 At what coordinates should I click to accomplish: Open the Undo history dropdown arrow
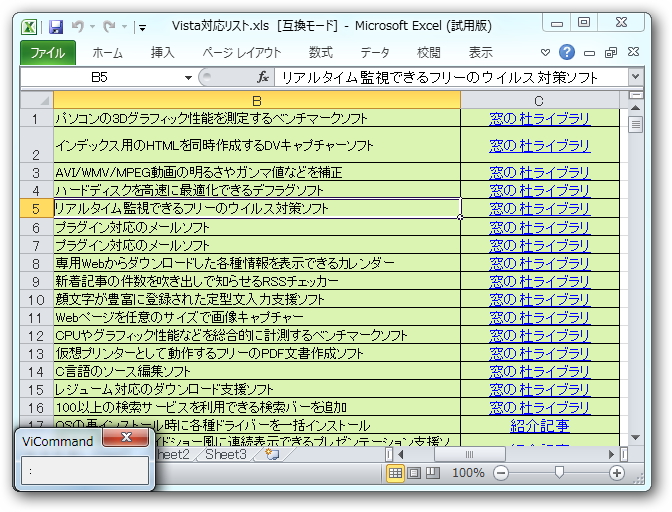92,27
